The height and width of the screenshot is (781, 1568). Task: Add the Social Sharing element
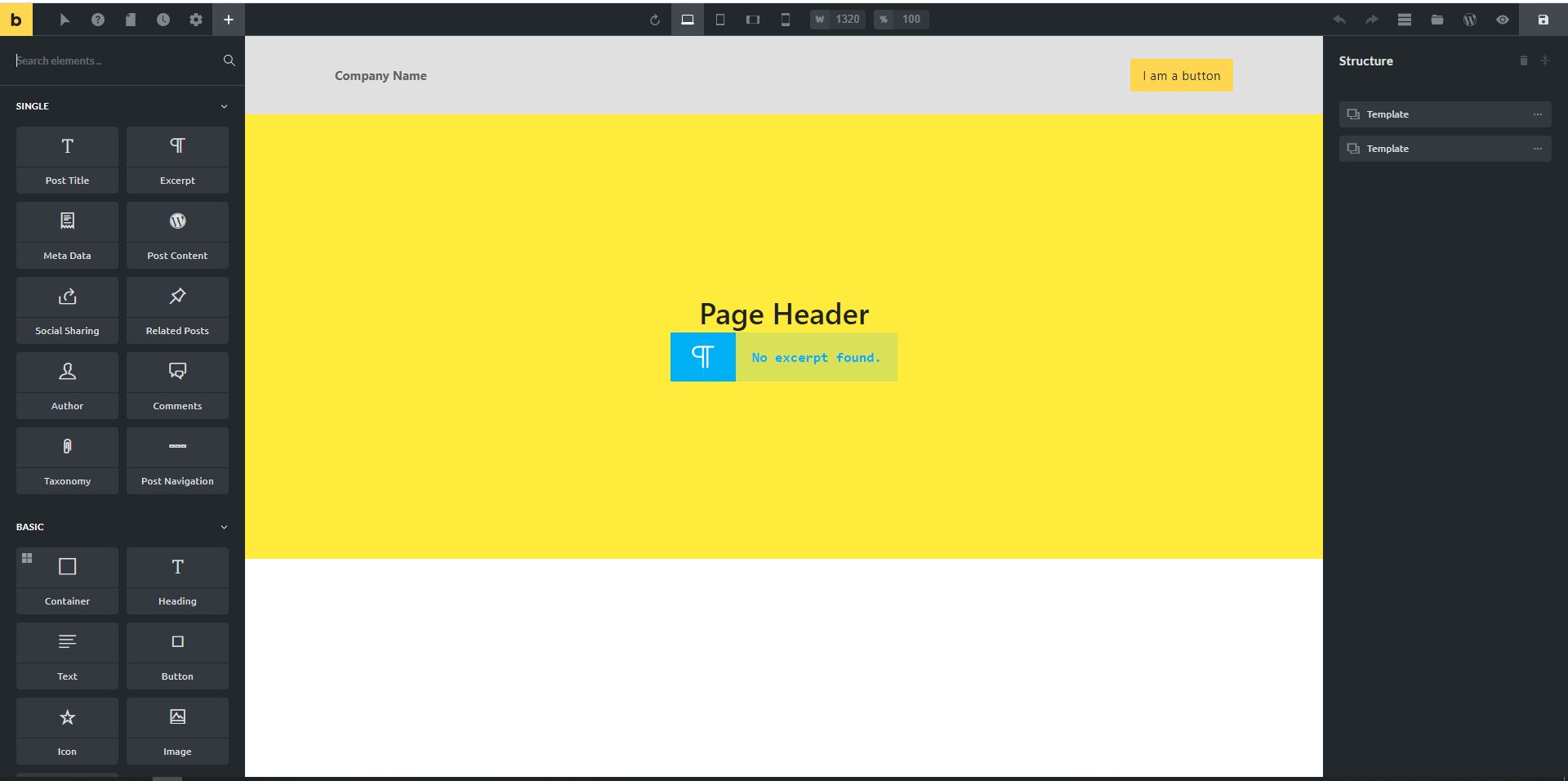67,310
